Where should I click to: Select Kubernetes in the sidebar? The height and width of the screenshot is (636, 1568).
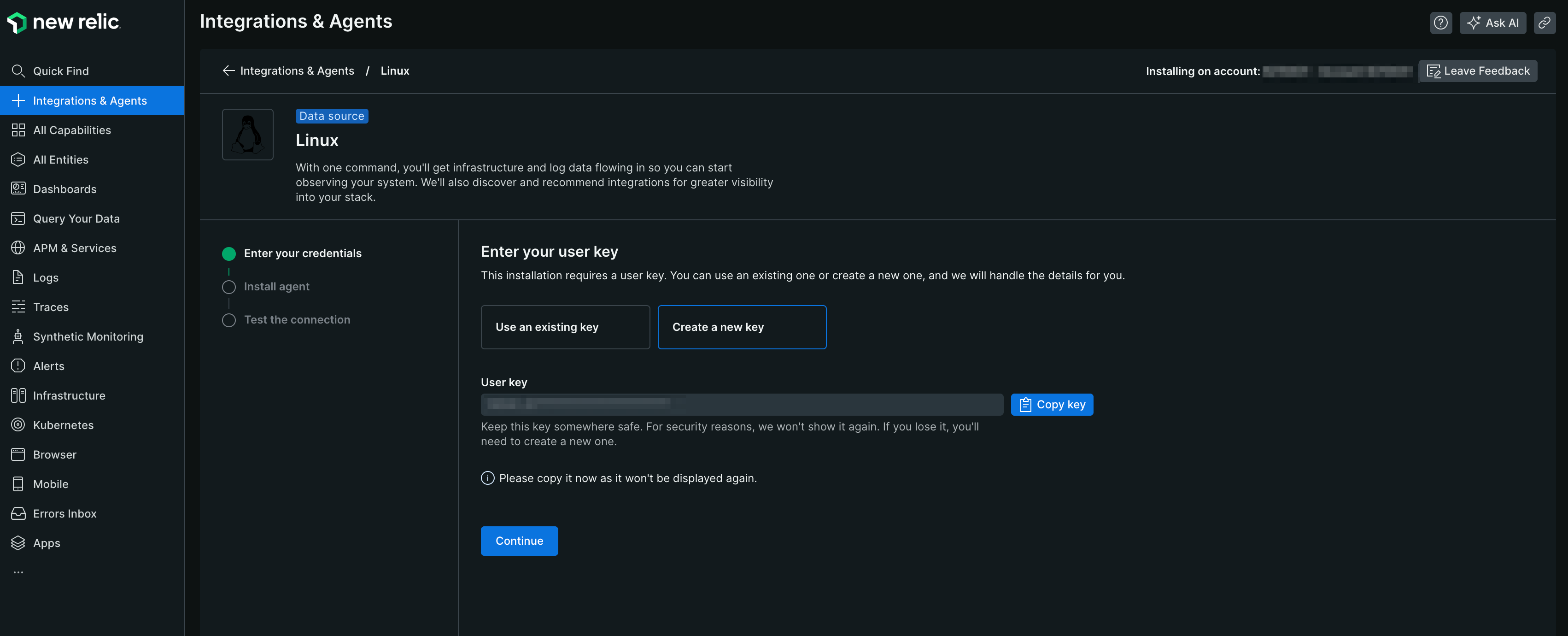63,424
